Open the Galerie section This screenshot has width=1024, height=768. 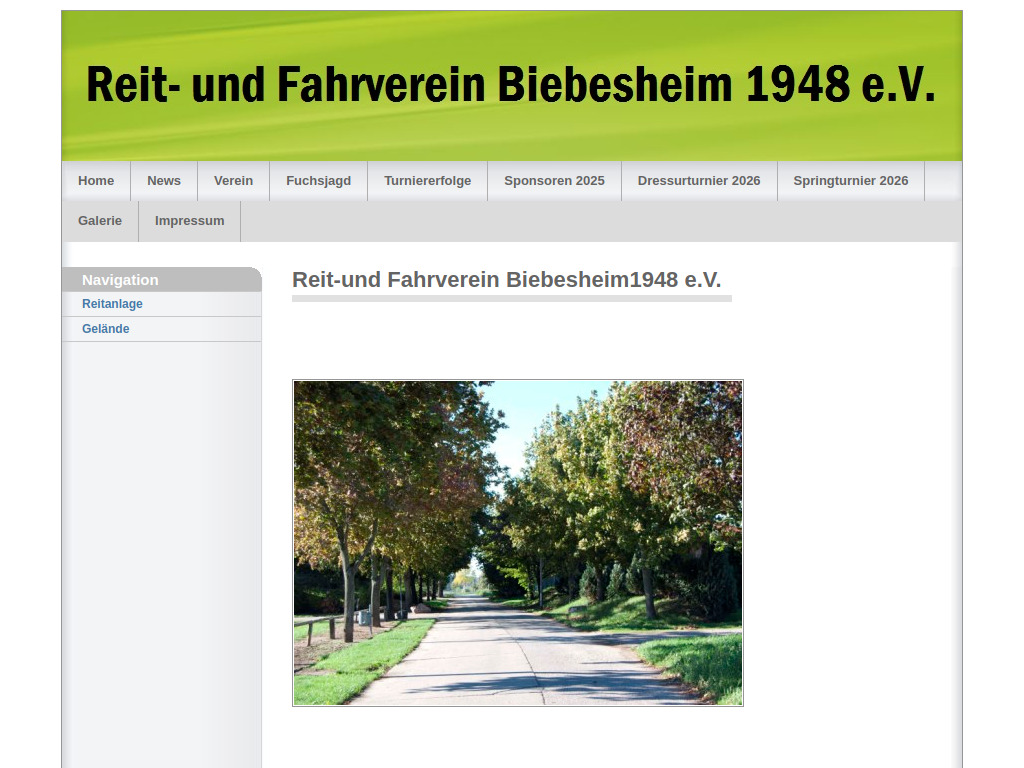tap(100, 220)
